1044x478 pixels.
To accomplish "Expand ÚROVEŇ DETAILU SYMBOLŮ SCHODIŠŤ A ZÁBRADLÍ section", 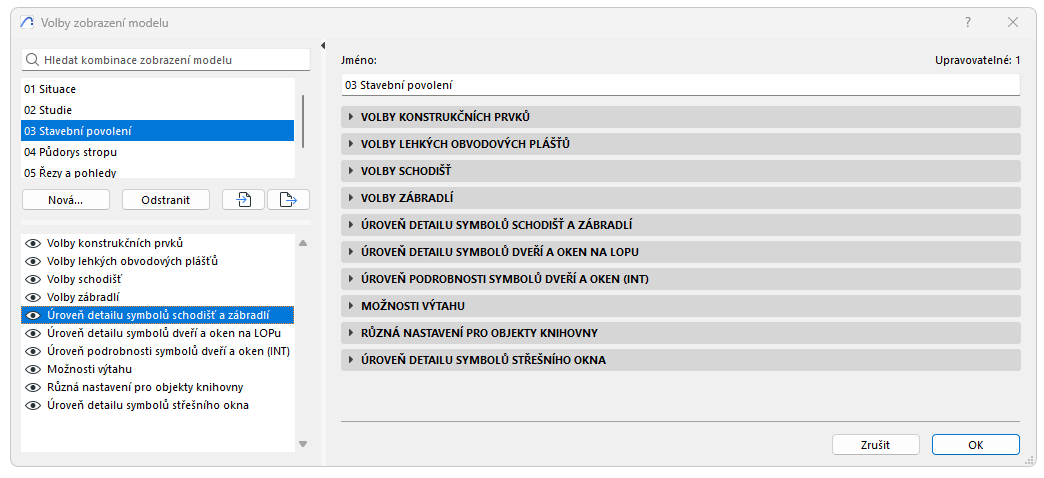I will click(680, 225).
